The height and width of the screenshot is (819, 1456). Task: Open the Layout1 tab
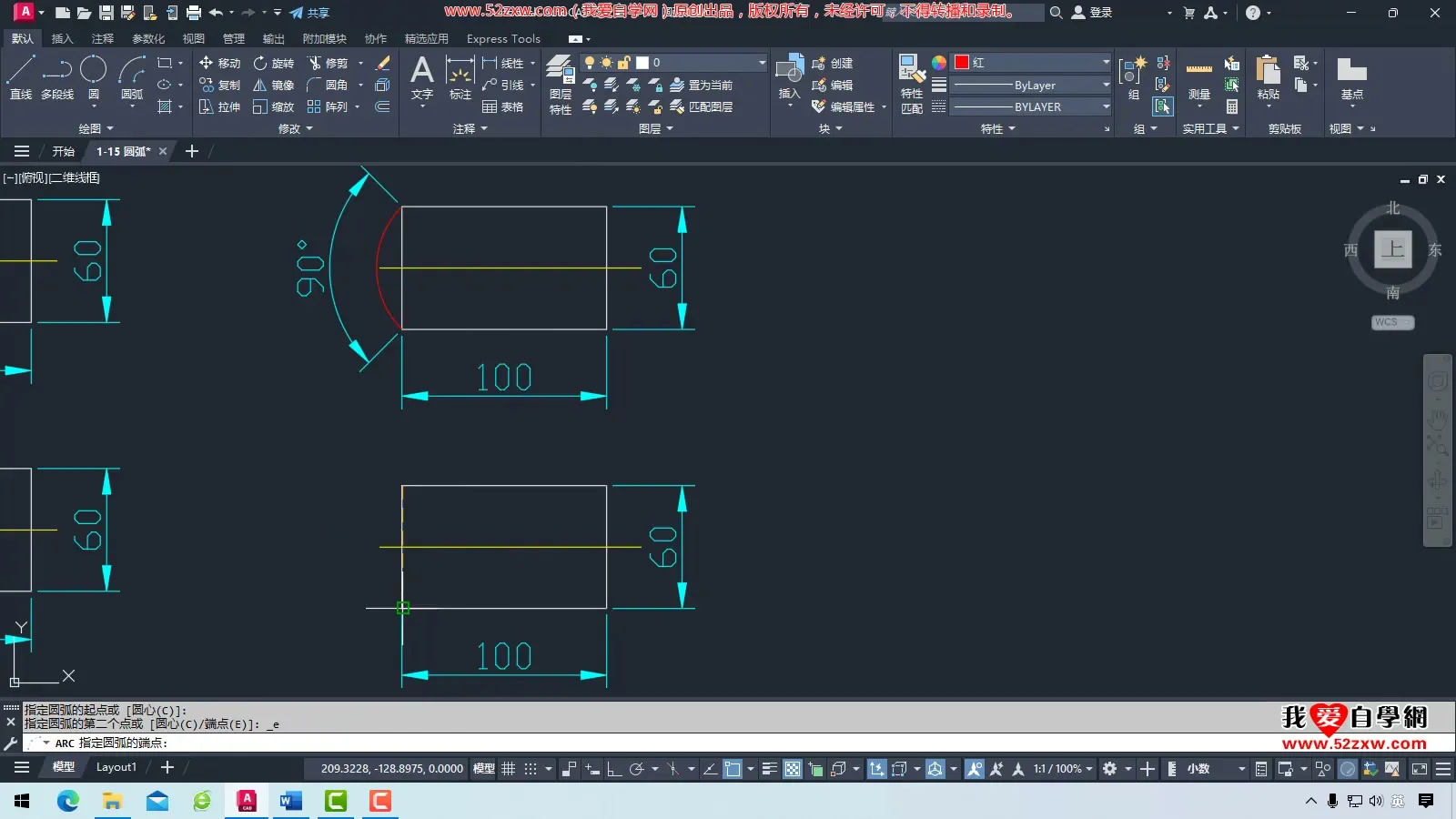coord(116,767)
